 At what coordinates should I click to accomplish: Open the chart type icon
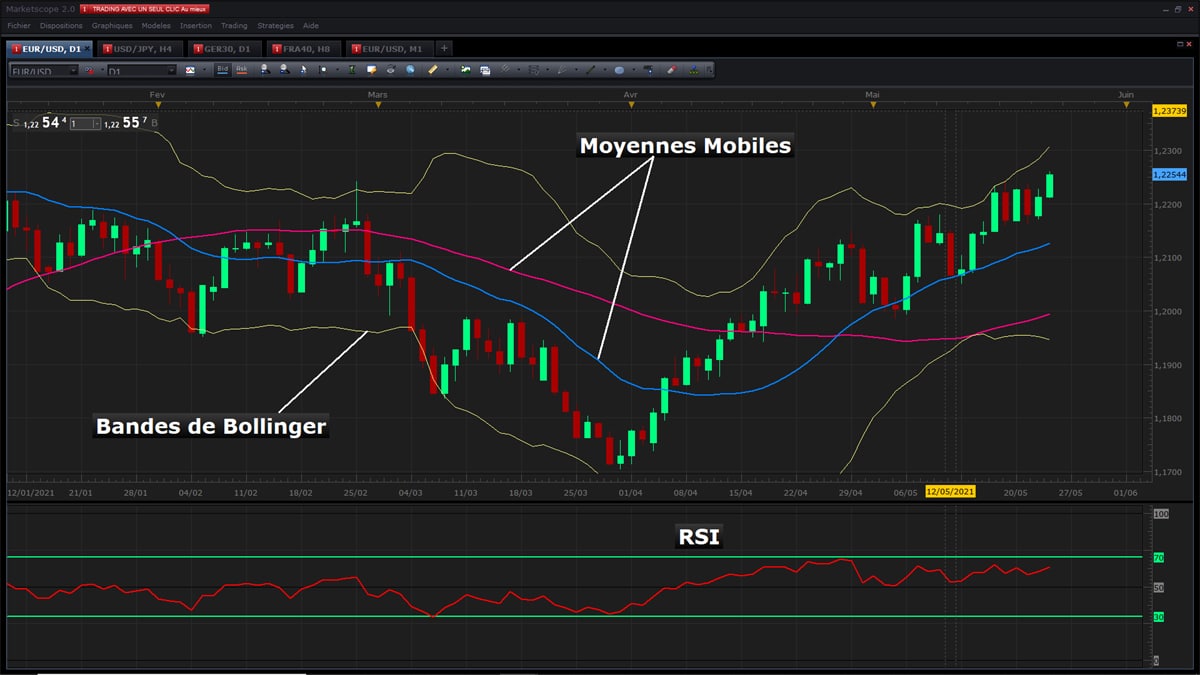pyautogui.click(x=190, y=70)
